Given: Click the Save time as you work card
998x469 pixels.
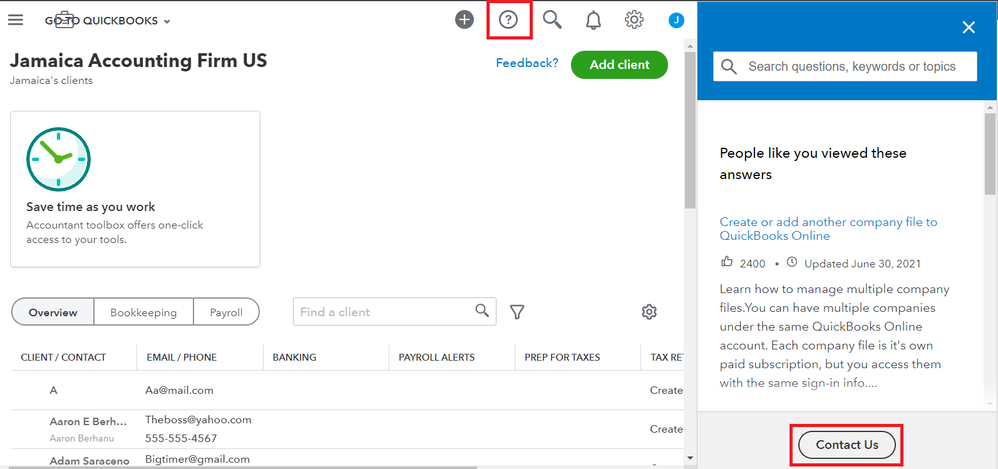Looking at the screenshot, I should click(135, 190).
